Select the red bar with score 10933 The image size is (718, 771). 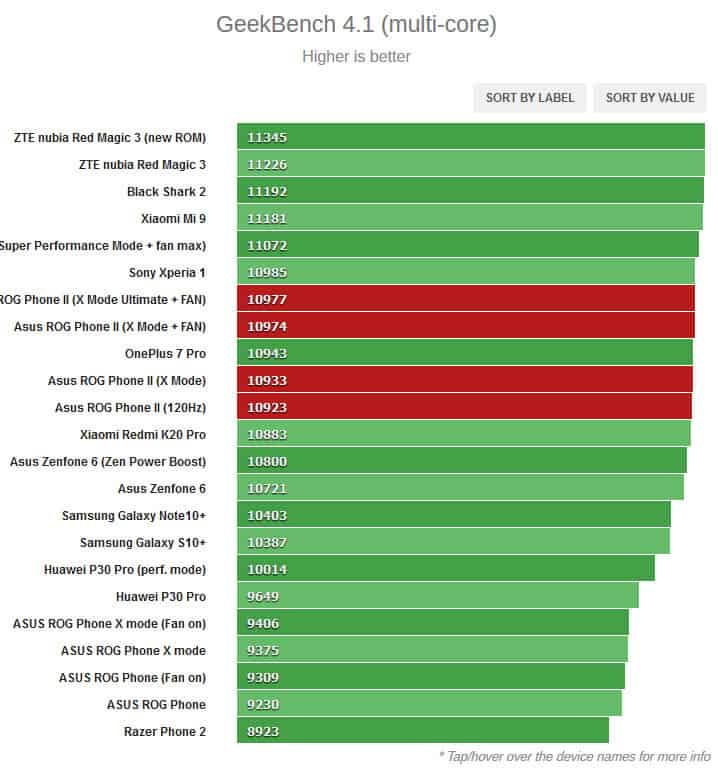tap(464, 380)
